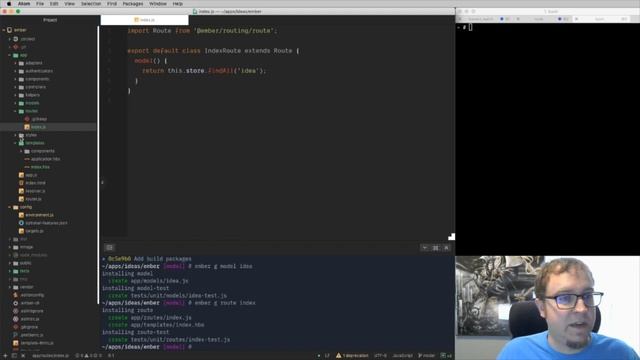Open the File menu
640x360 pixels.
(x=40, y=4)
